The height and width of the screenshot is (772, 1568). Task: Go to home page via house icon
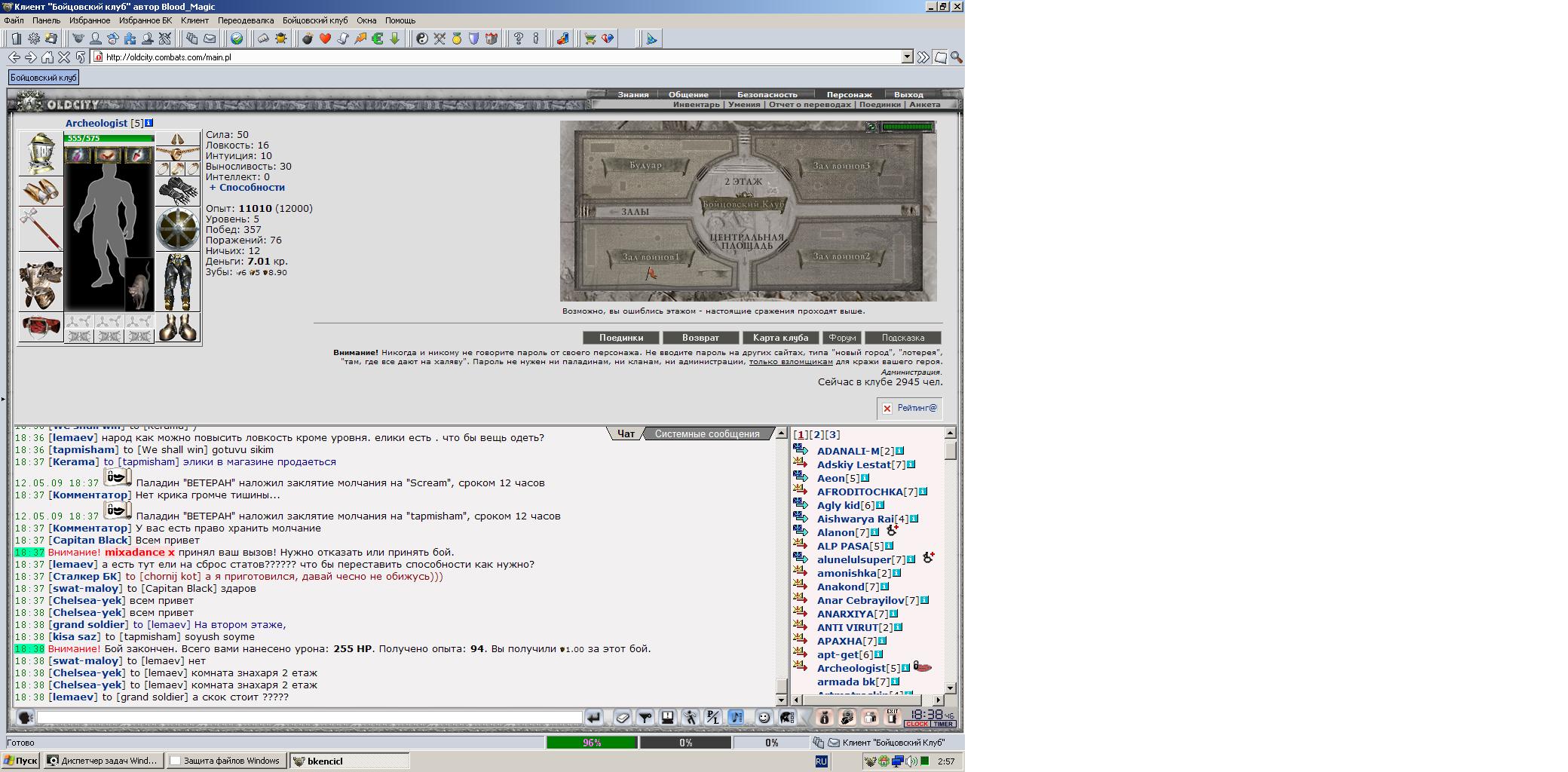pyautogui.click(x=47, y=57)
